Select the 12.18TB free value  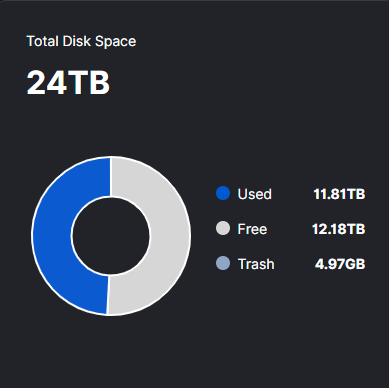click(339, 229)
